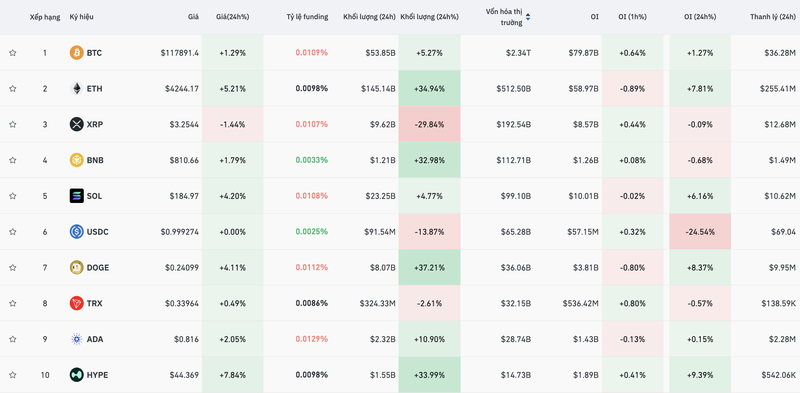The width and height of the screenshot is (800, 393).
Task: Click the Xếp hạng column header
Action: 45,17
